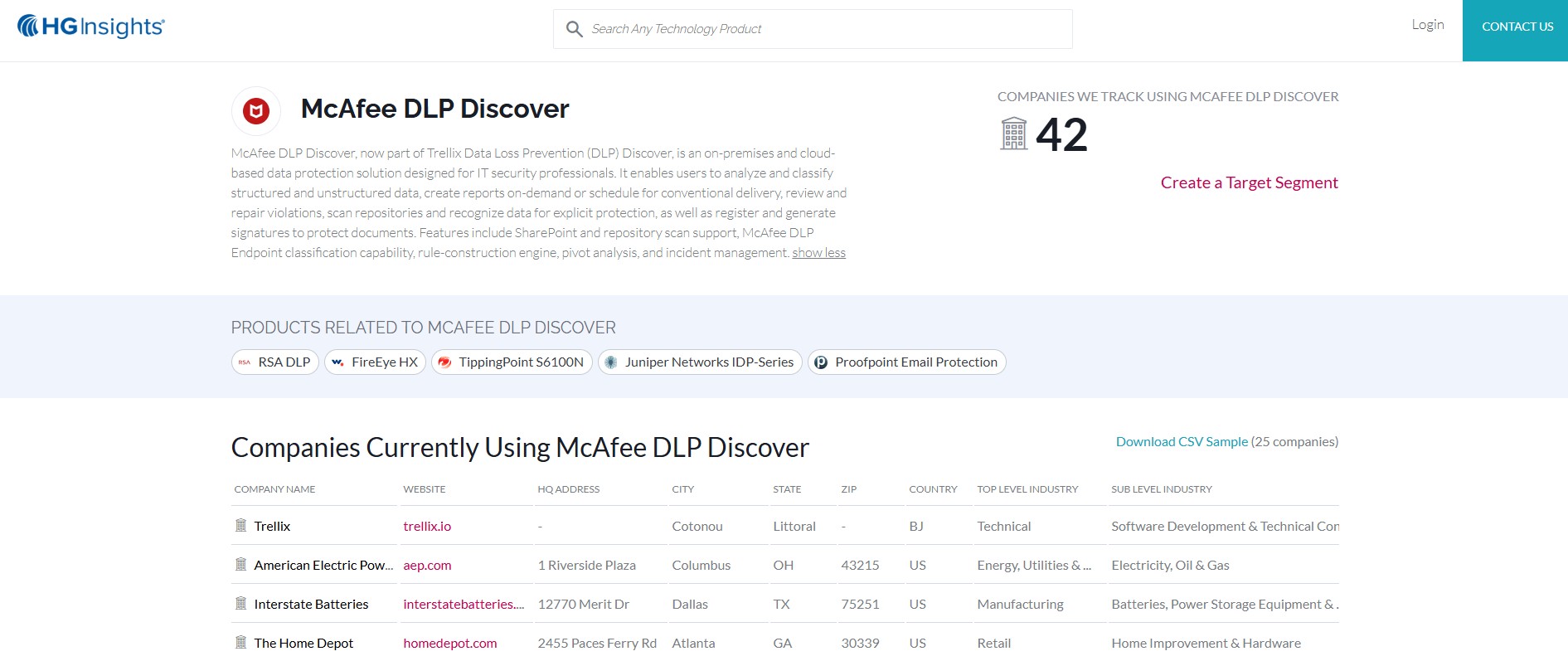Image resolution: width=1568 pixels, height=661 pixels.
Task: Click the building icon next to Trellix
Action: tap(241, 526)
